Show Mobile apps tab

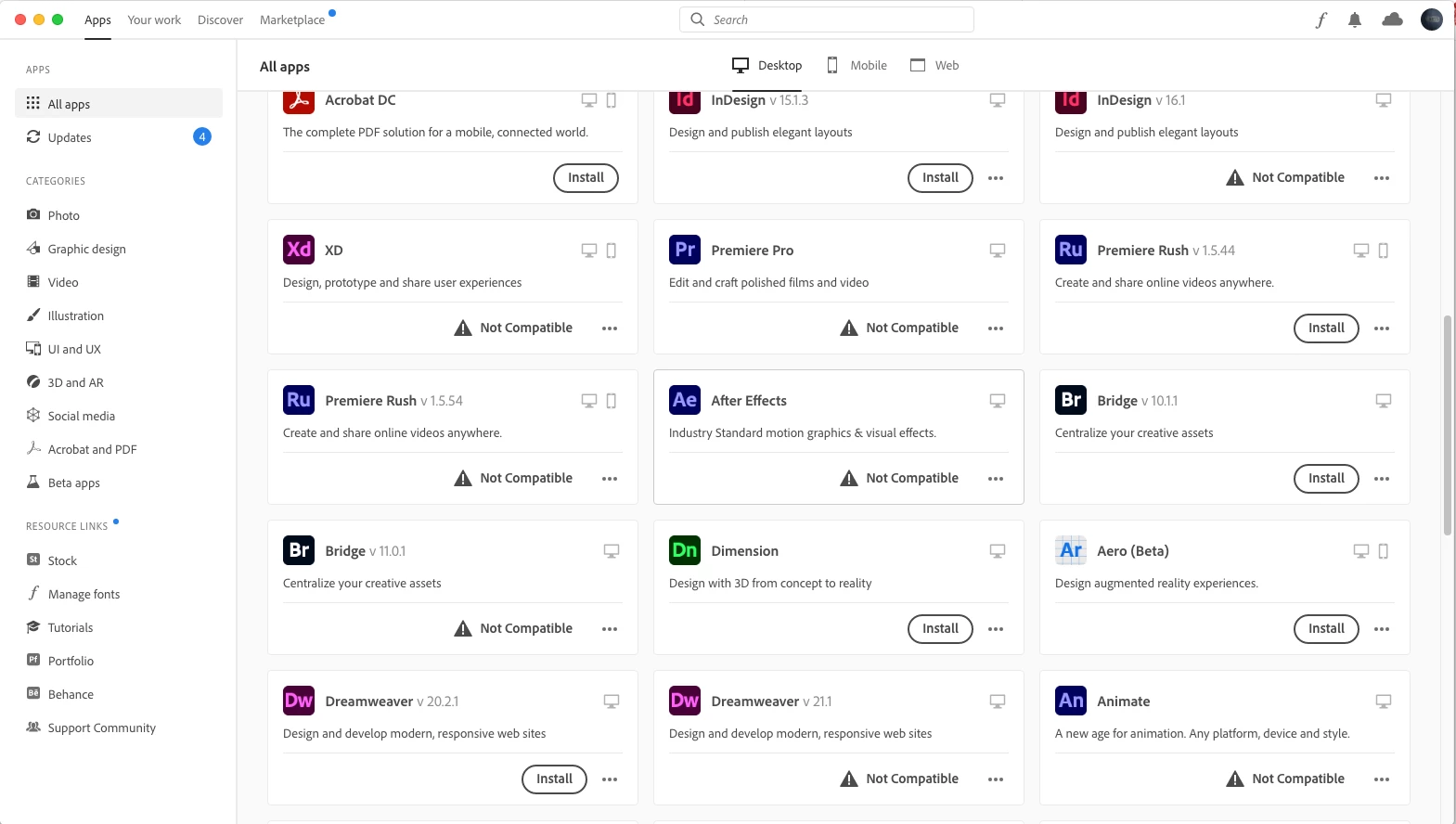click(x=857, y=65)
